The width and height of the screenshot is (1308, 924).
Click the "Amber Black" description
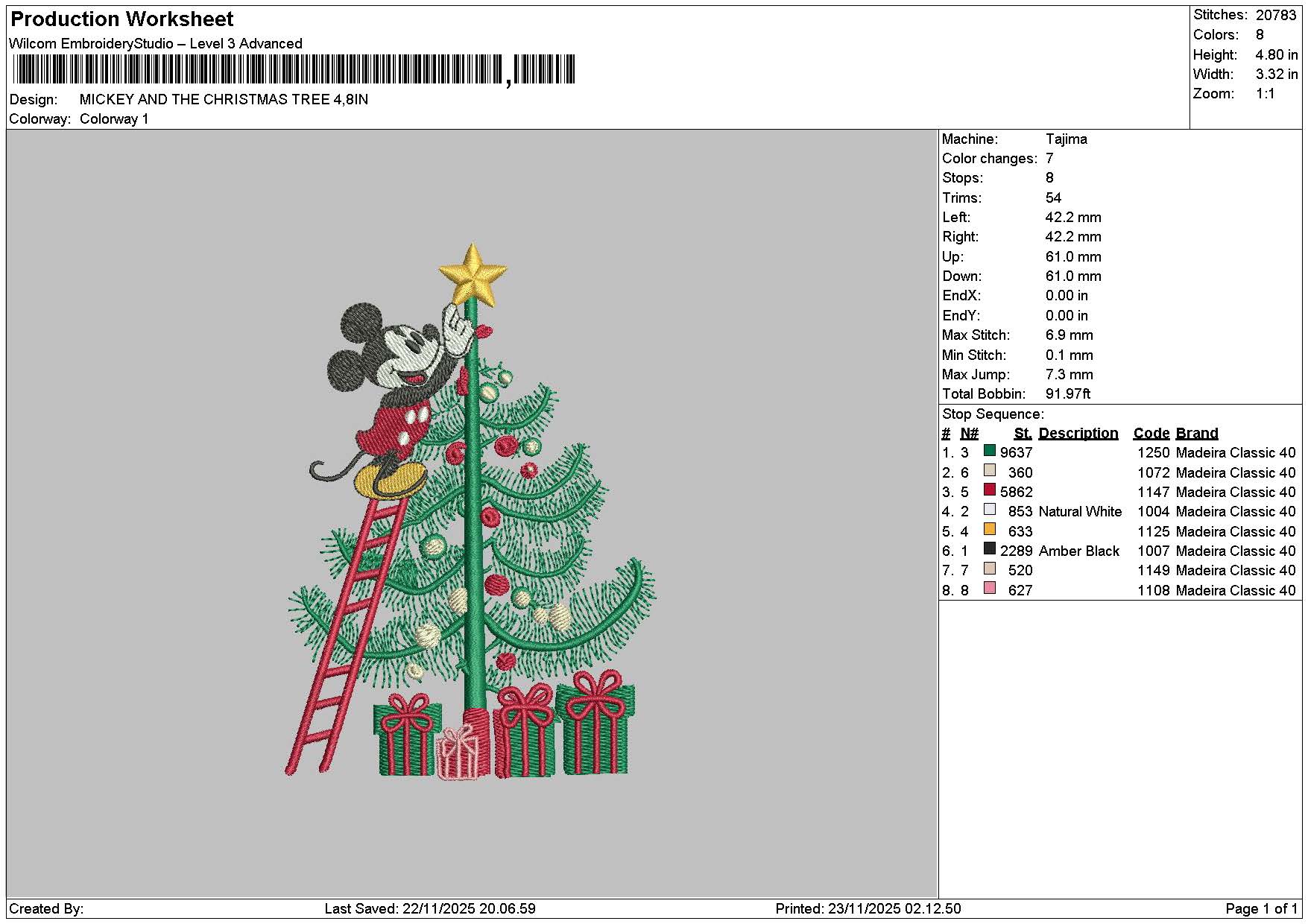click(x=1079, y=551)
